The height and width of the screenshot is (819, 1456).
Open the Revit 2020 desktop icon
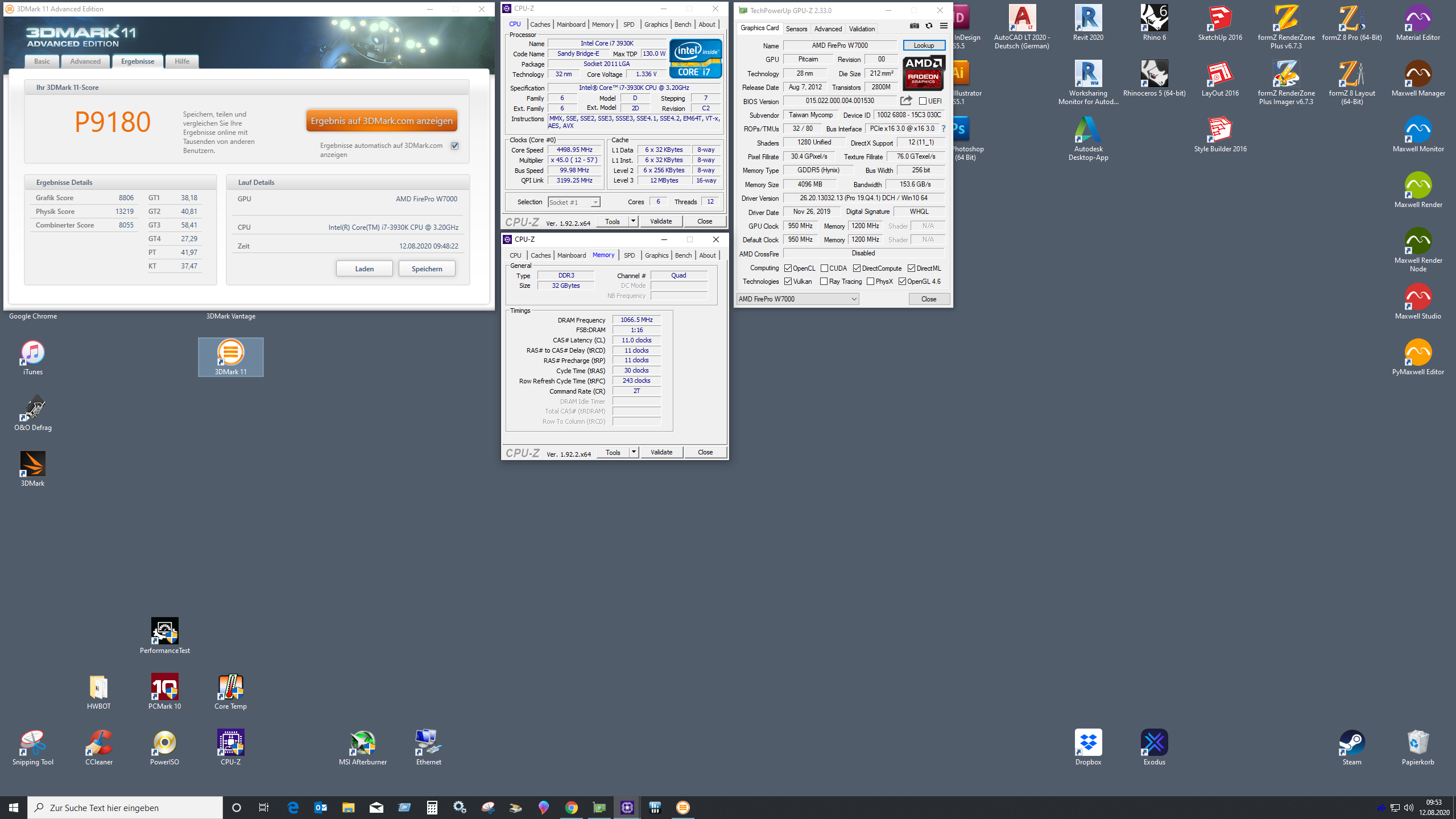pyautogui.click(x=1088, y=23)
